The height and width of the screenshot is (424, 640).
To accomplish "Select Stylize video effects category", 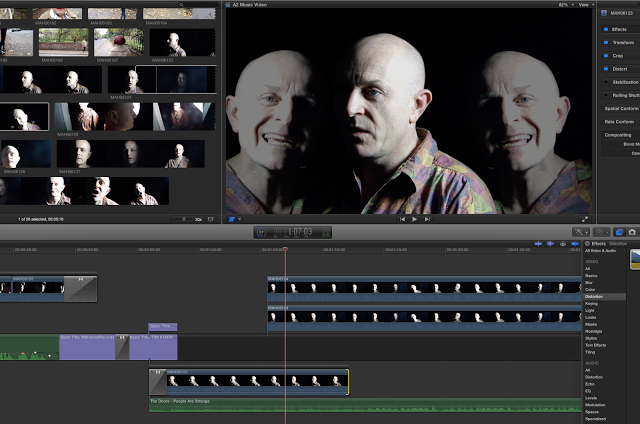I will click(591, 338).
